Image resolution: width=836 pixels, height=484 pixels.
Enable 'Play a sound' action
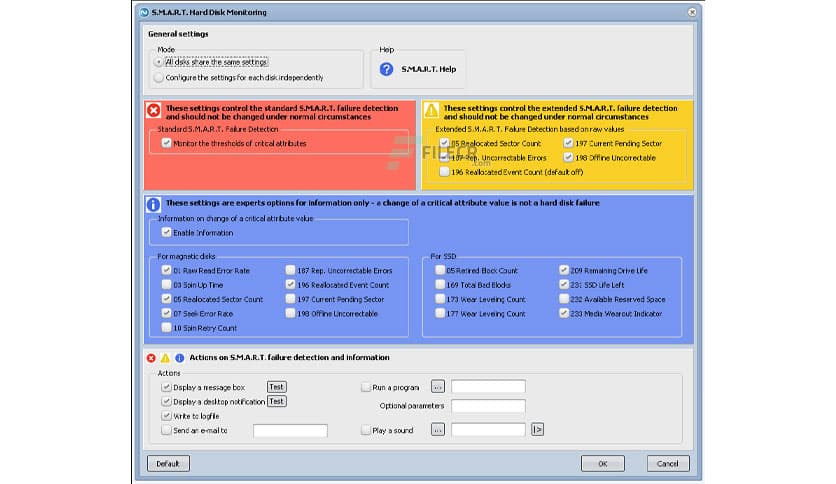[366, 430]
